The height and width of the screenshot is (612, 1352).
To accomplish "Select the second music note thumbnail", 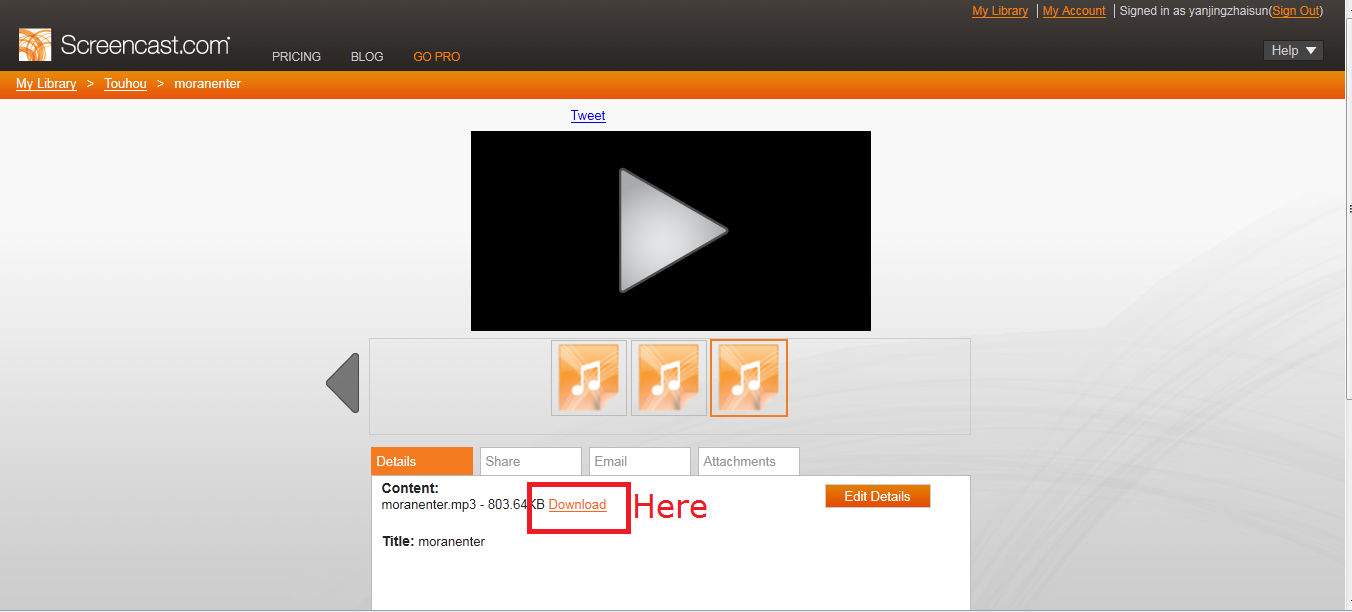I will pos(669,378).
